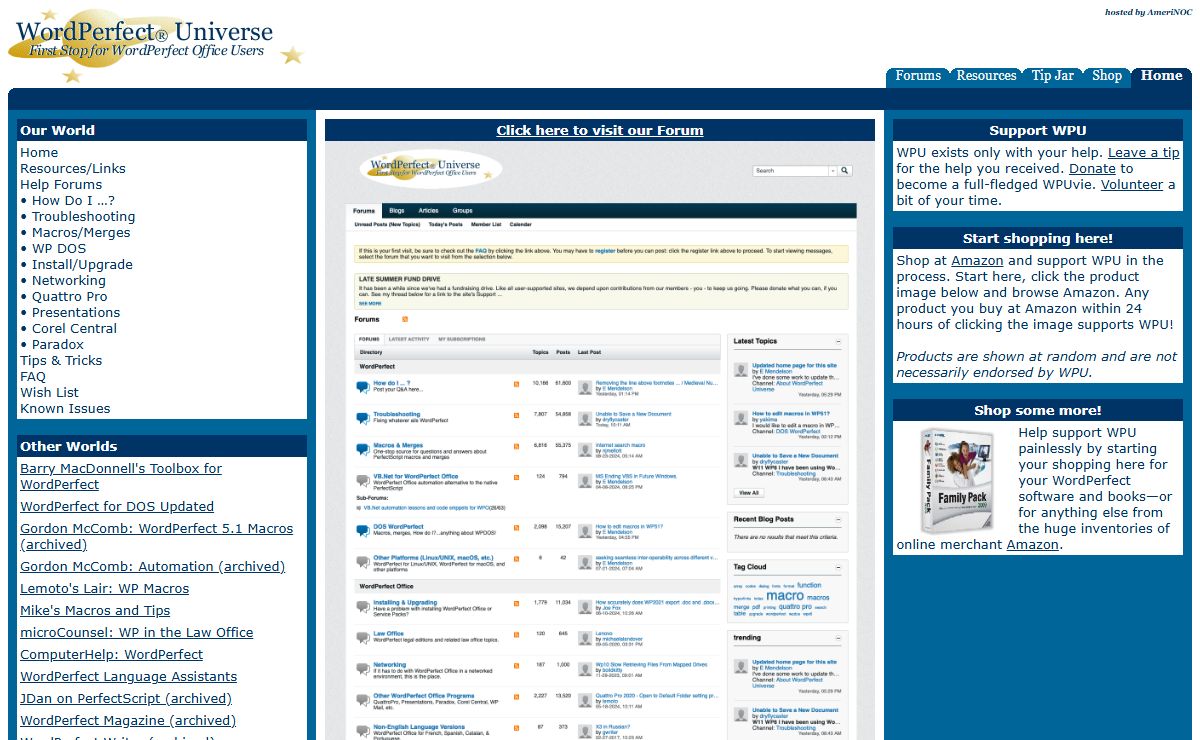Open Tips & Tricks page
The height and width of the screenshot is (740, 1200).
click(61, 361)
